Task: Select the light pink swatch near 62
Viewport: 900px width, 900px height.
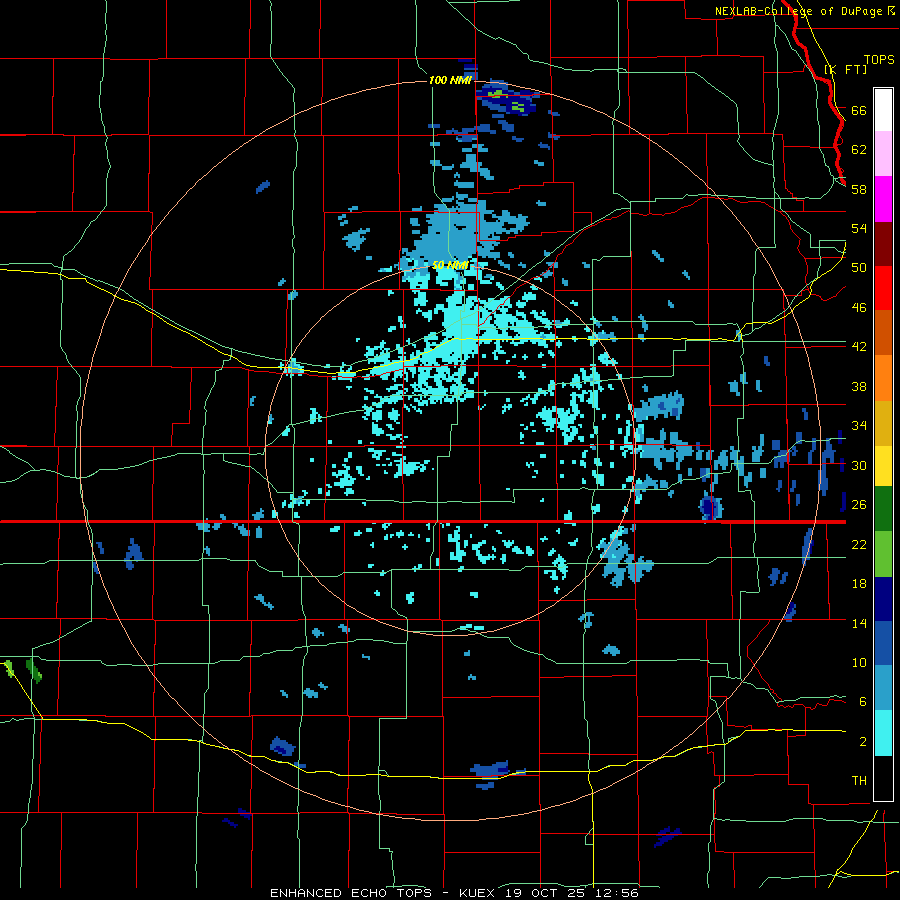Action: (x=883, y=154)
